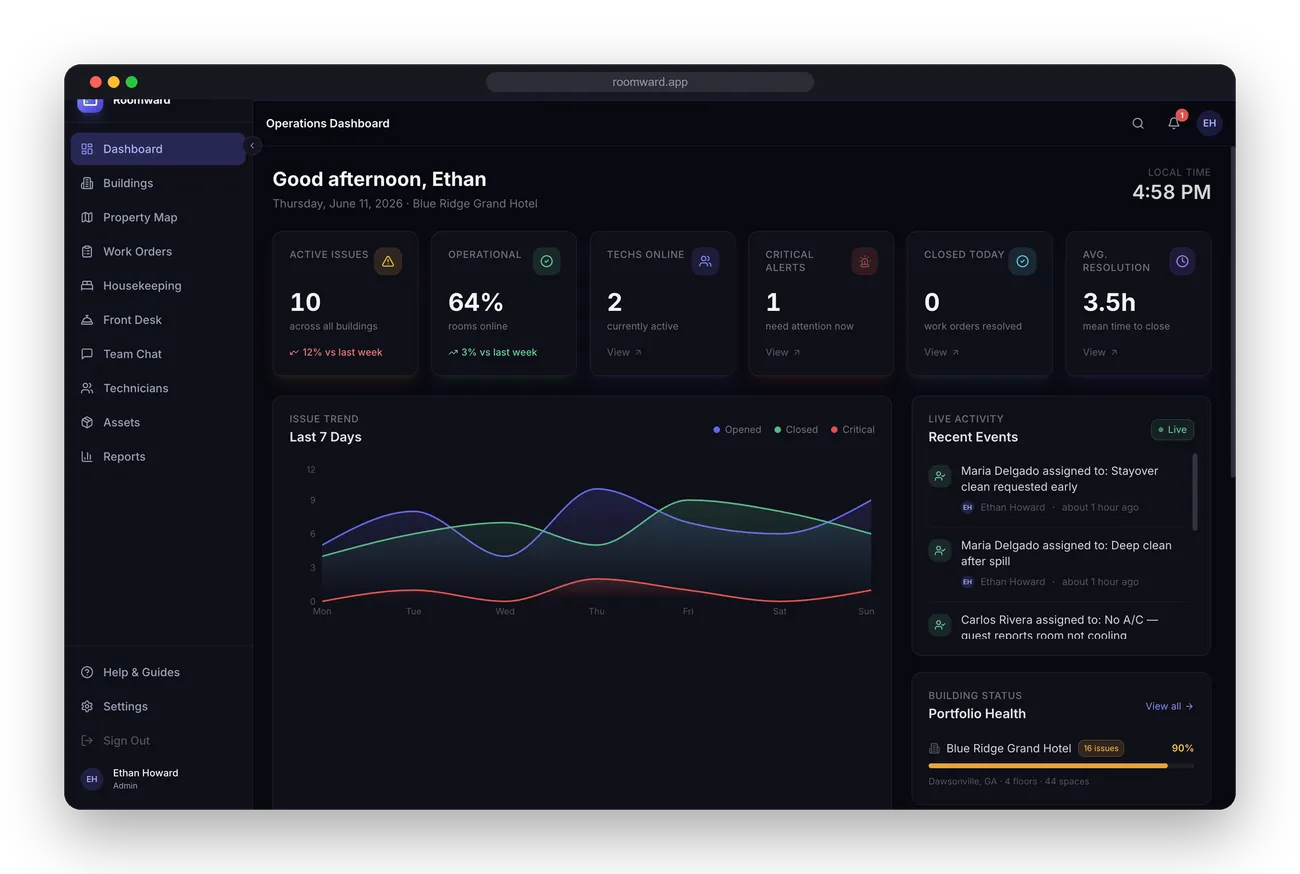Go to the Buildings label in sidebar

point(128,183)
